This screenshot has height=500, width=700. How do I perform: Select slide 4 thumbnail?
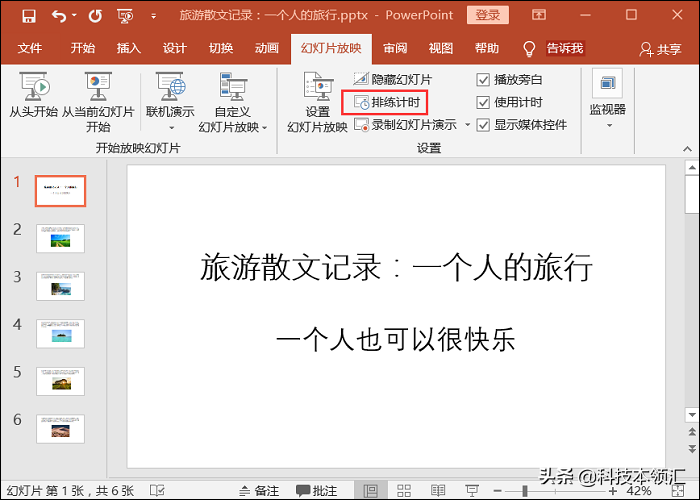tap(60, 333)
